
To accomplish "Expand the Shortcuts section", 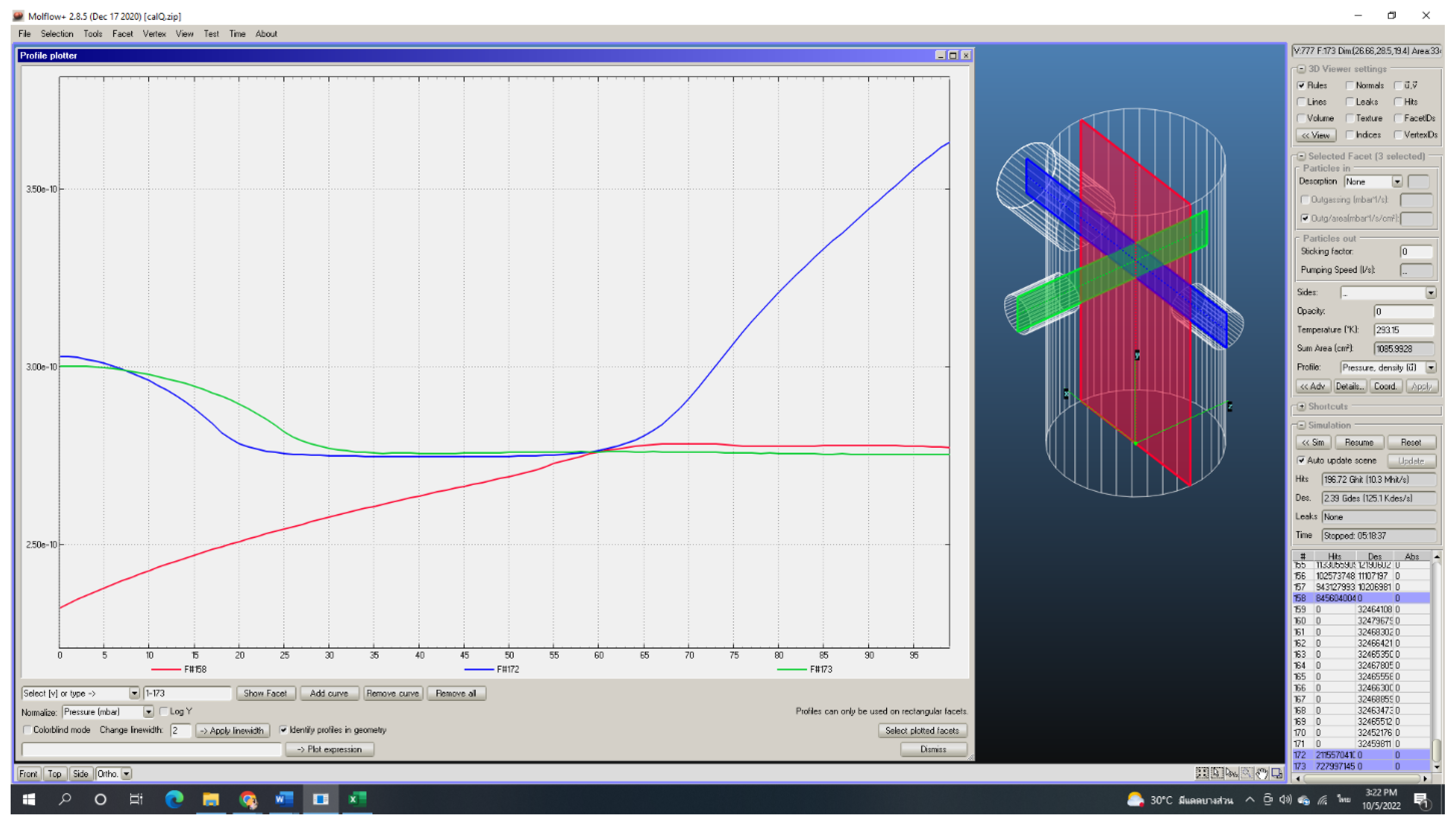I will (1301, 407).
